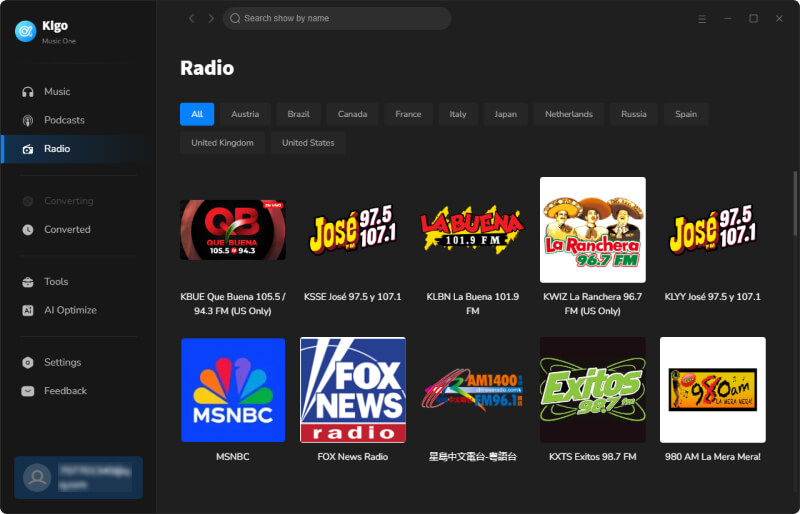The height and width of the screenshot is (514, 800).
Task: Click the KLBN La Buena 101.9 FM title
Action: [472, 304]
